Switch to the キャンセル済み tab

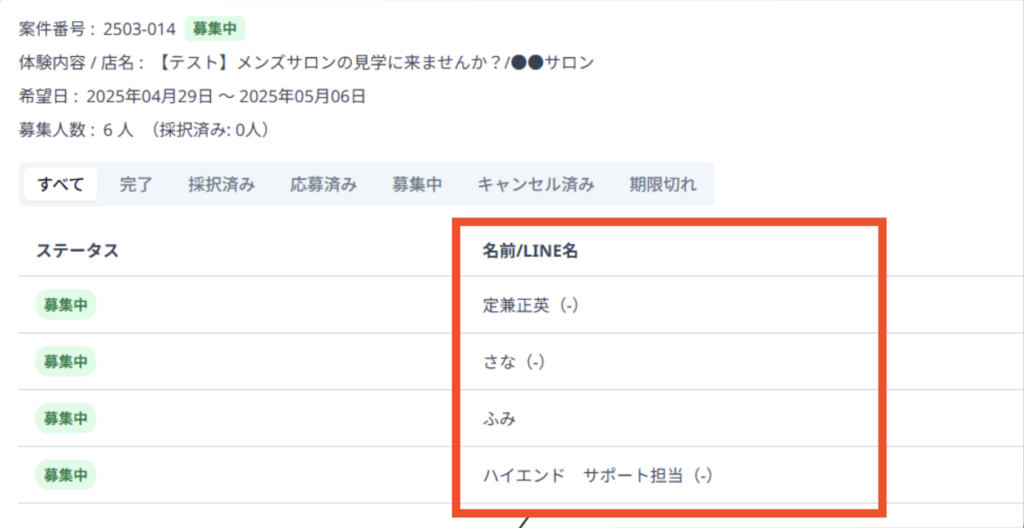[x=536, y=184]
